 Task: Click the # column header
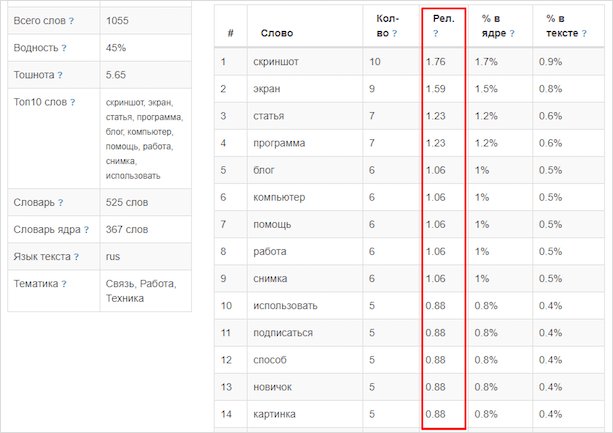(x=231, y=33)
